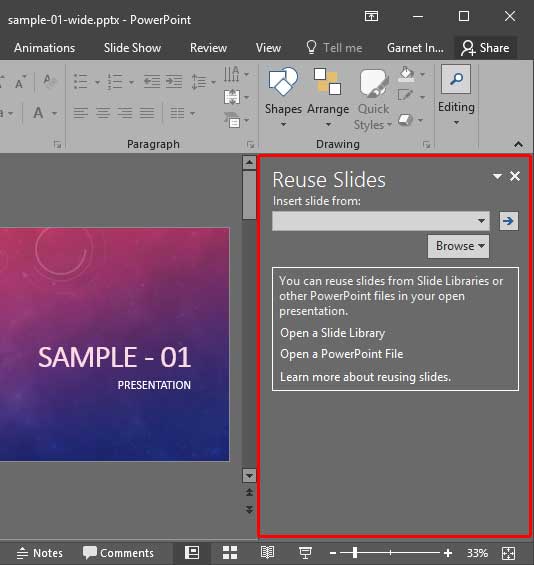Collapse the ribbon
This screenshot has height=565, width=534.
[518, 144]
